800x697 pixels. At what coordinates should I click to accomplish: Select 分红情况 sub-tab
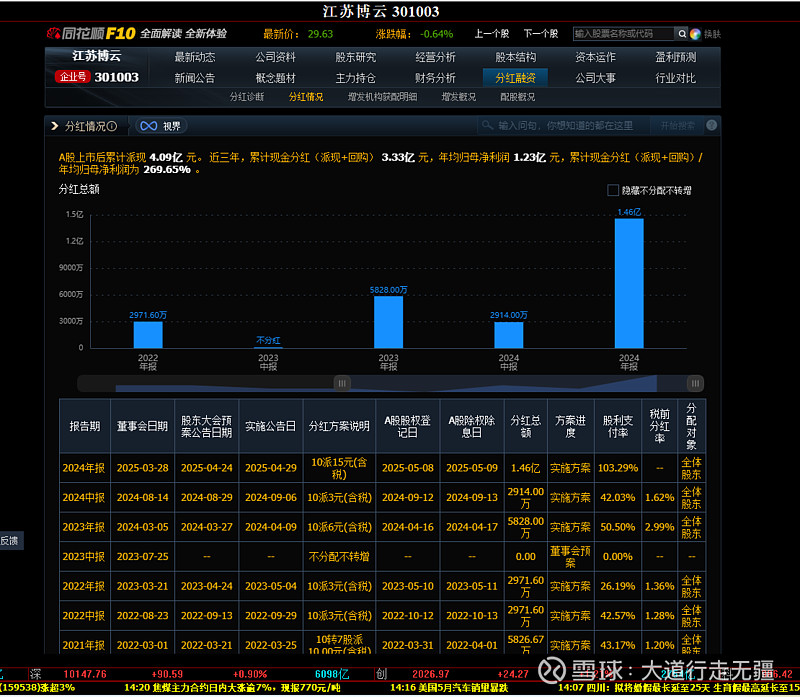click(306, 97)
